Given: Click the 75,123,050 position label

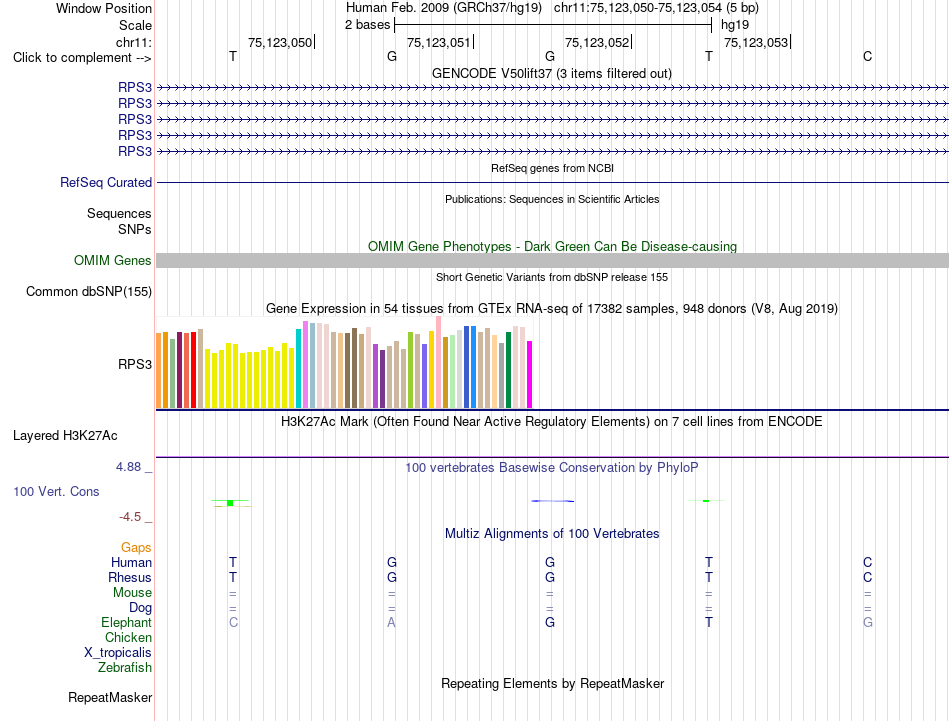Looking at the screenshot, I should click(x=280, y=42).
